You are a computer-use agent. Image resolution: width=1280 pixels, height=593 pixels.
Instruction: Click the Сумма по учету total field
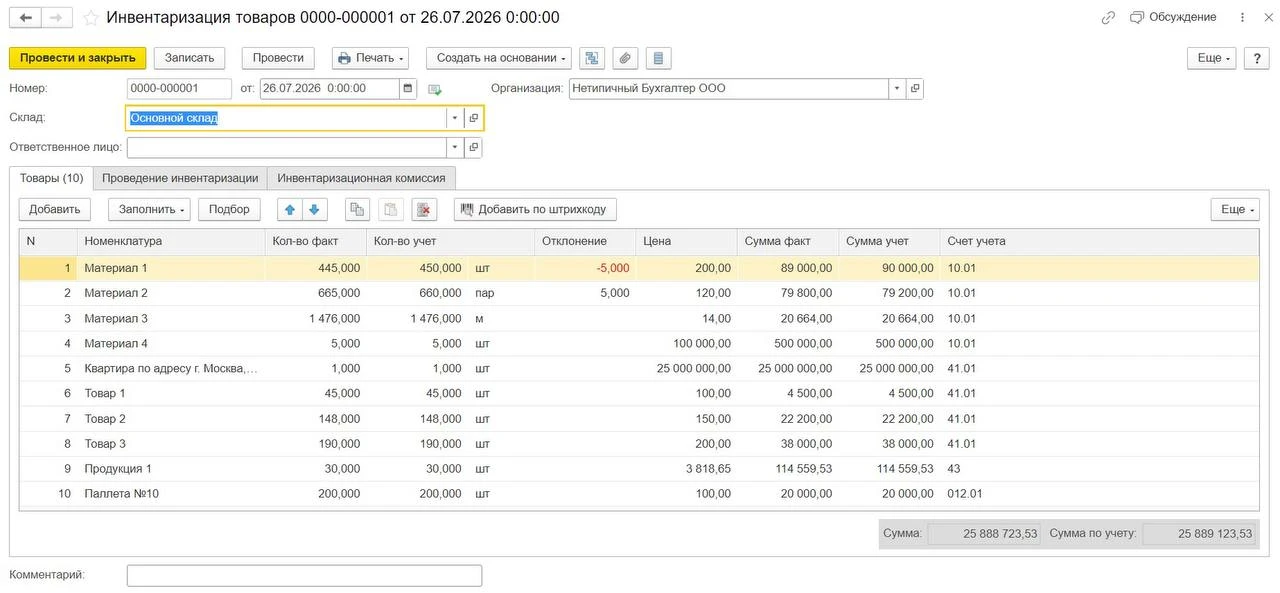pyautogui.click(x=1199, y=533)
